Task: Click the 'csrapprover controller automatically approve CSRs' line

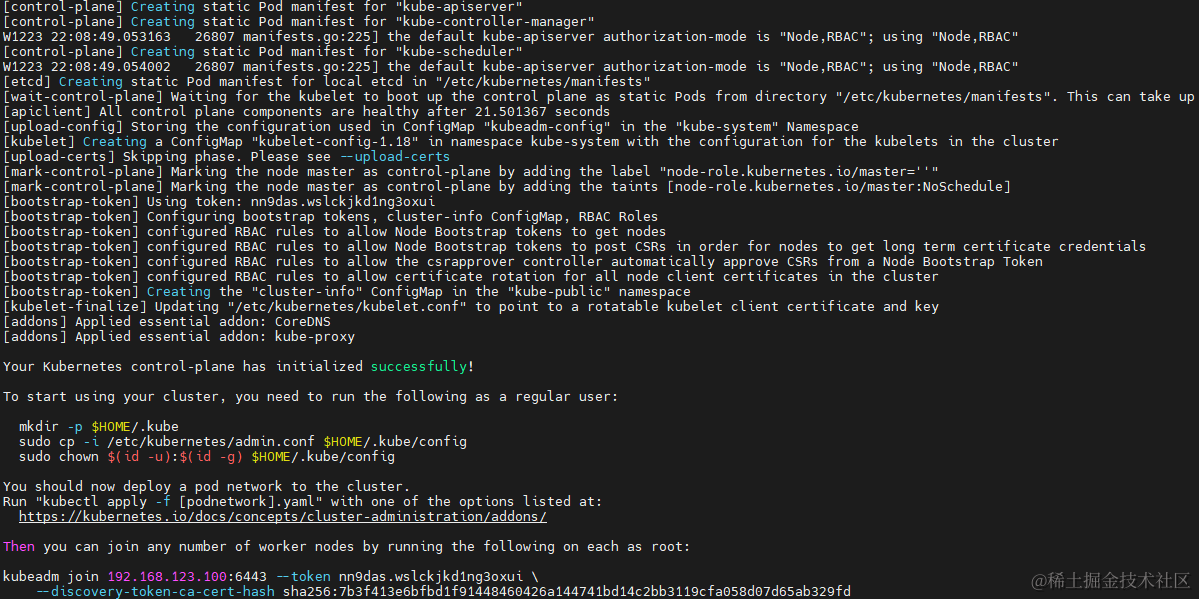Action: (x=522, y=262)
